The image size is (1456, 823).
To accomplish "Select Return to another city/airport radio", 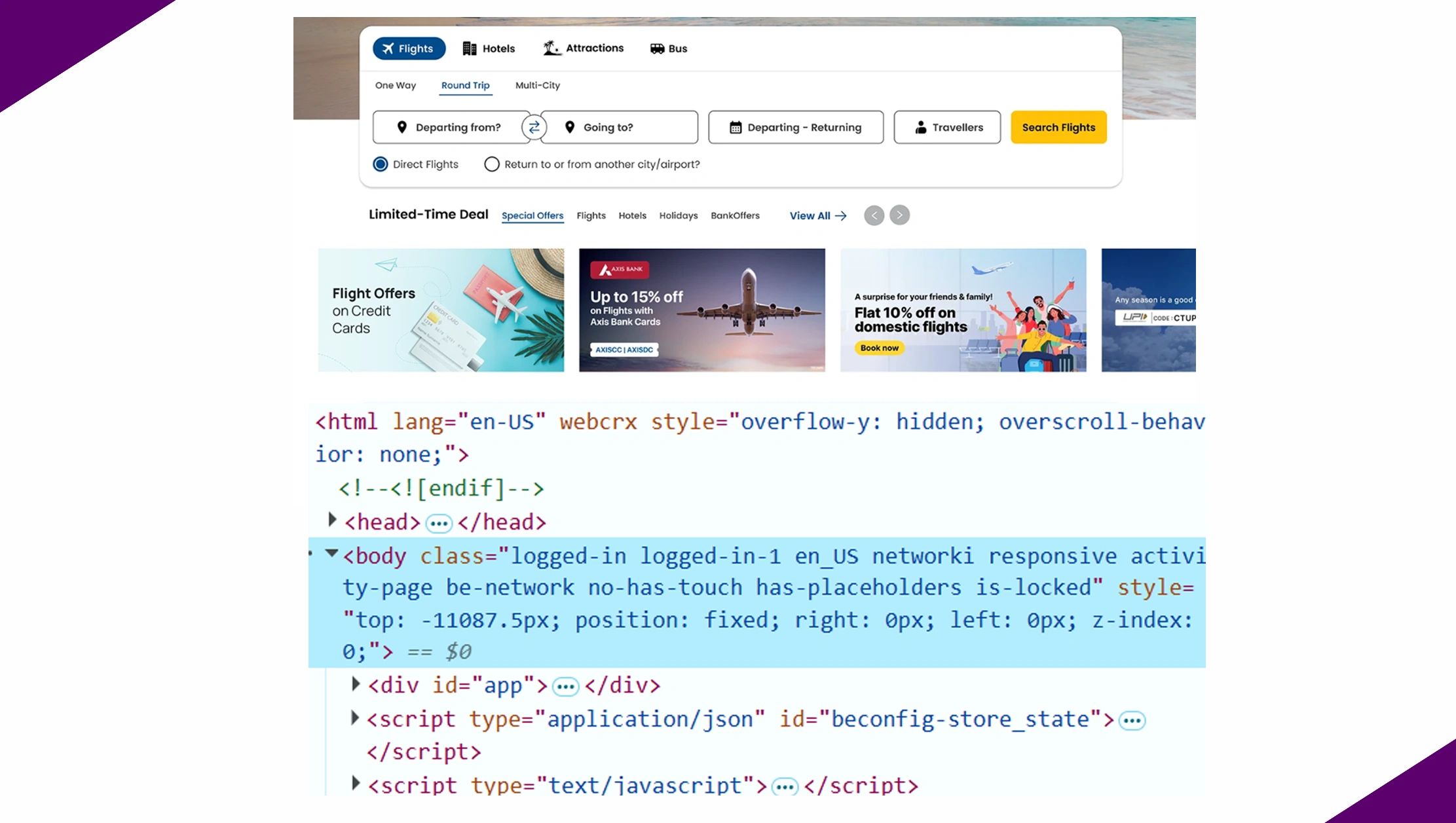I will pos(491,164).
